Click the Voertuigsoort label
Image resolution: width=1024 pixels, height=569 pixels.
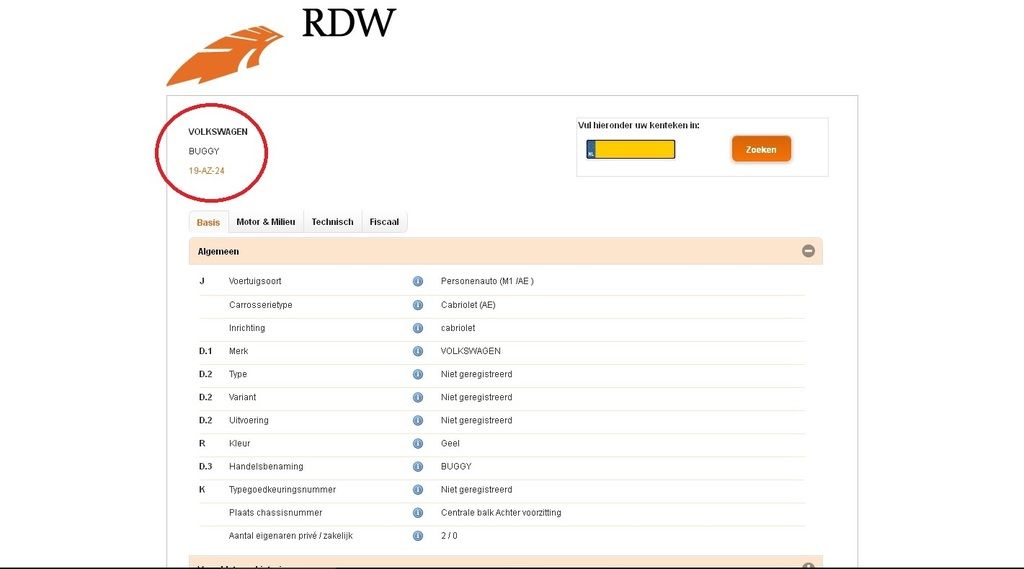click(255, 282)
